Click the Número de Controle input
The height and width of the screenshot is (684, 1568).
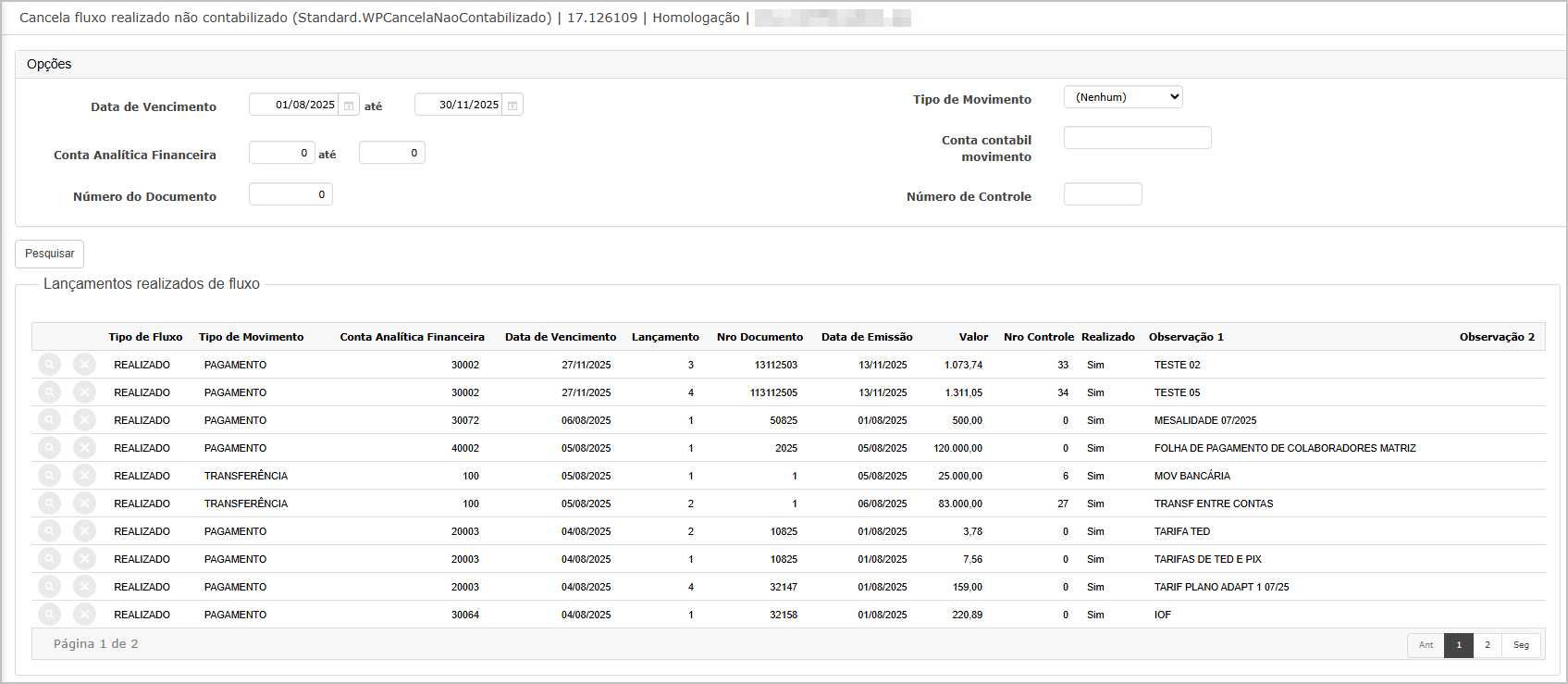pos(1103,194)
